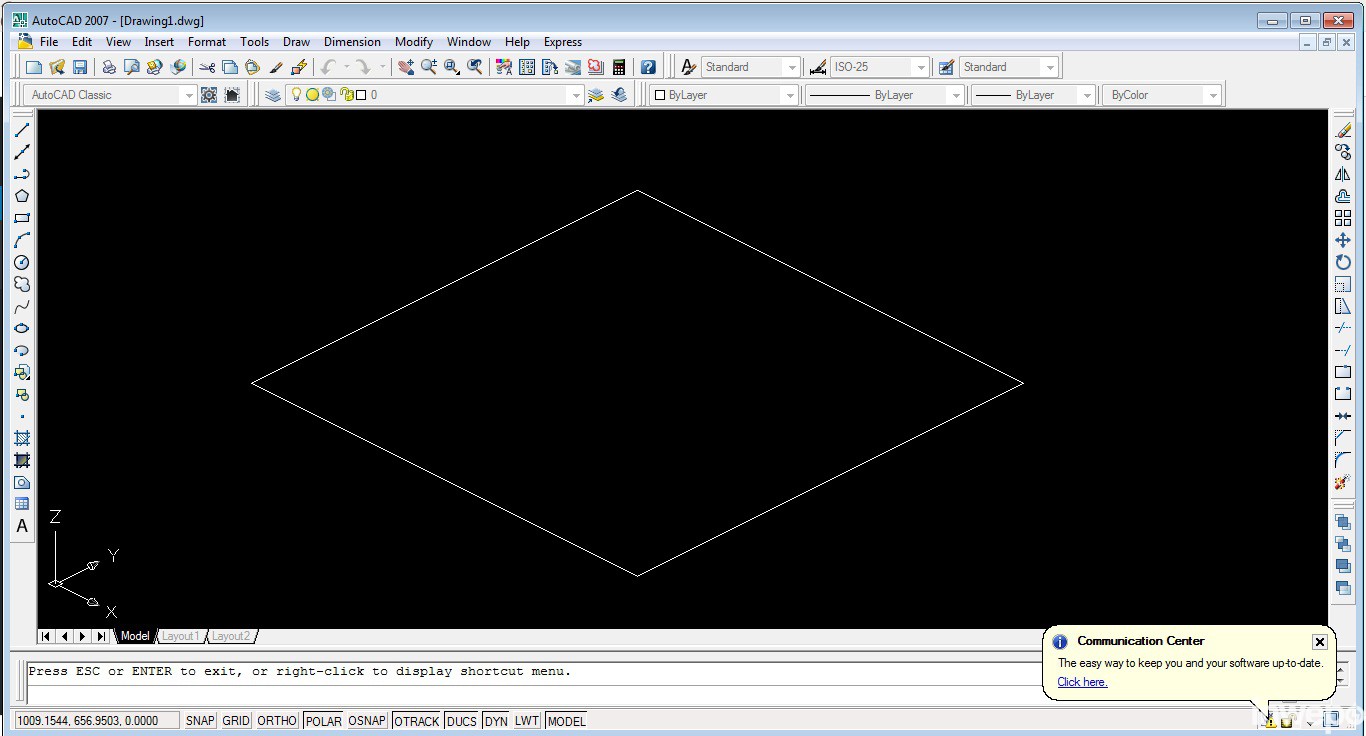Select the Move tool
The height and width of the screenshot is (736, 1366).
click(x=1343, y=240)
